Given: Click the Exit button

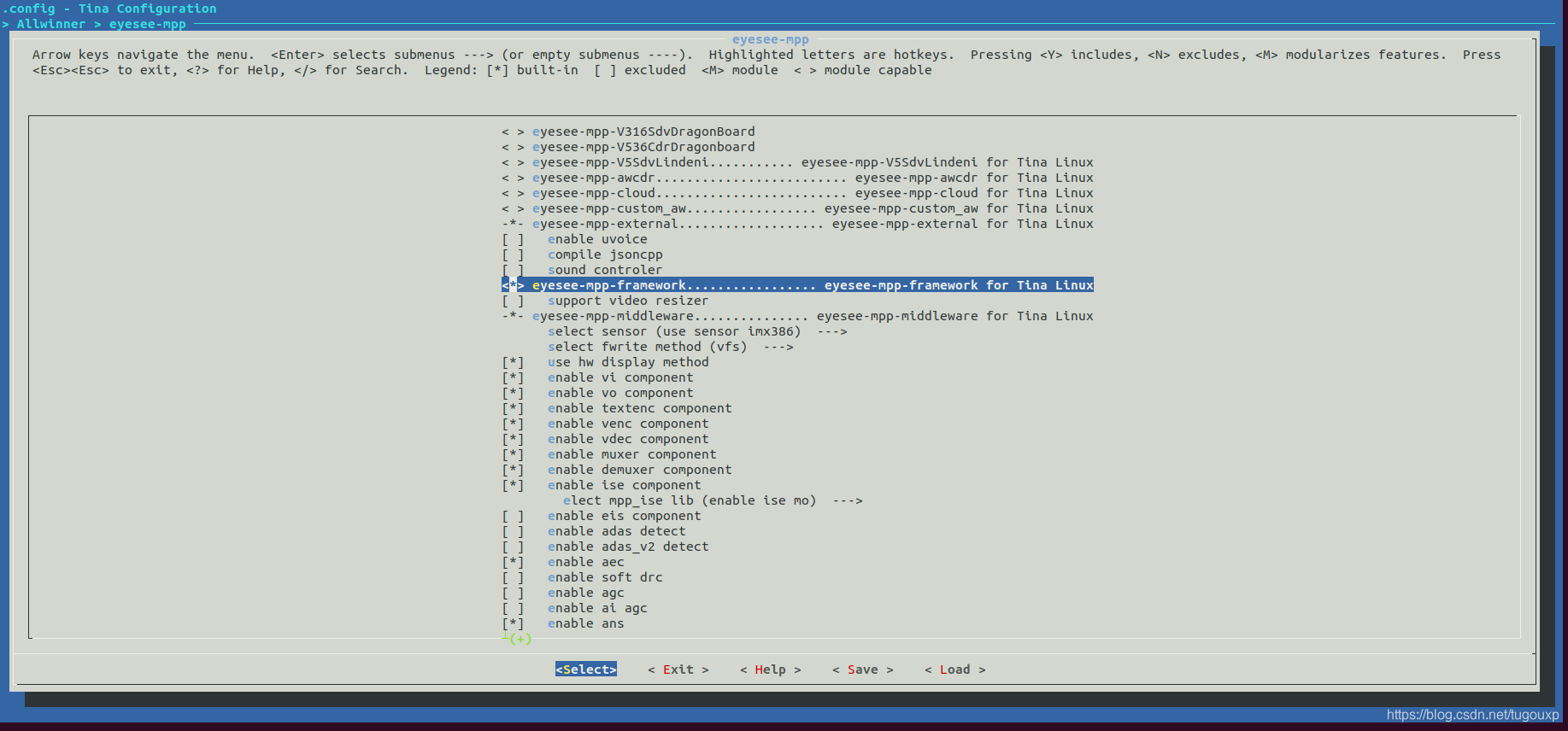Looking at the screenshot, I should click(678, 670).
